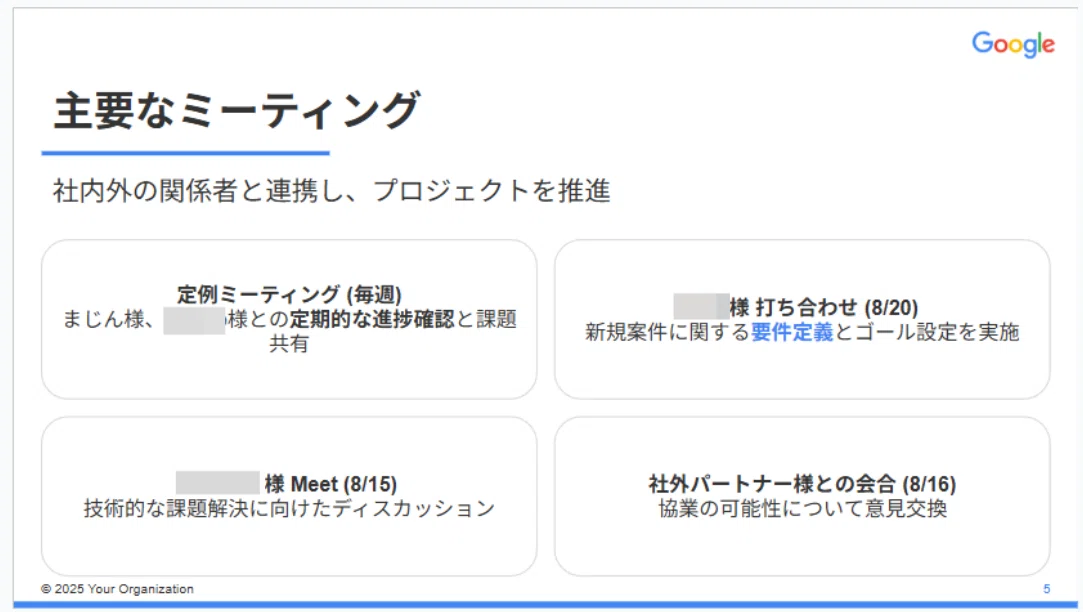The image size is (1083, 612).
Task: Open the blue 要件定義 link
Action: click(792, 332)
